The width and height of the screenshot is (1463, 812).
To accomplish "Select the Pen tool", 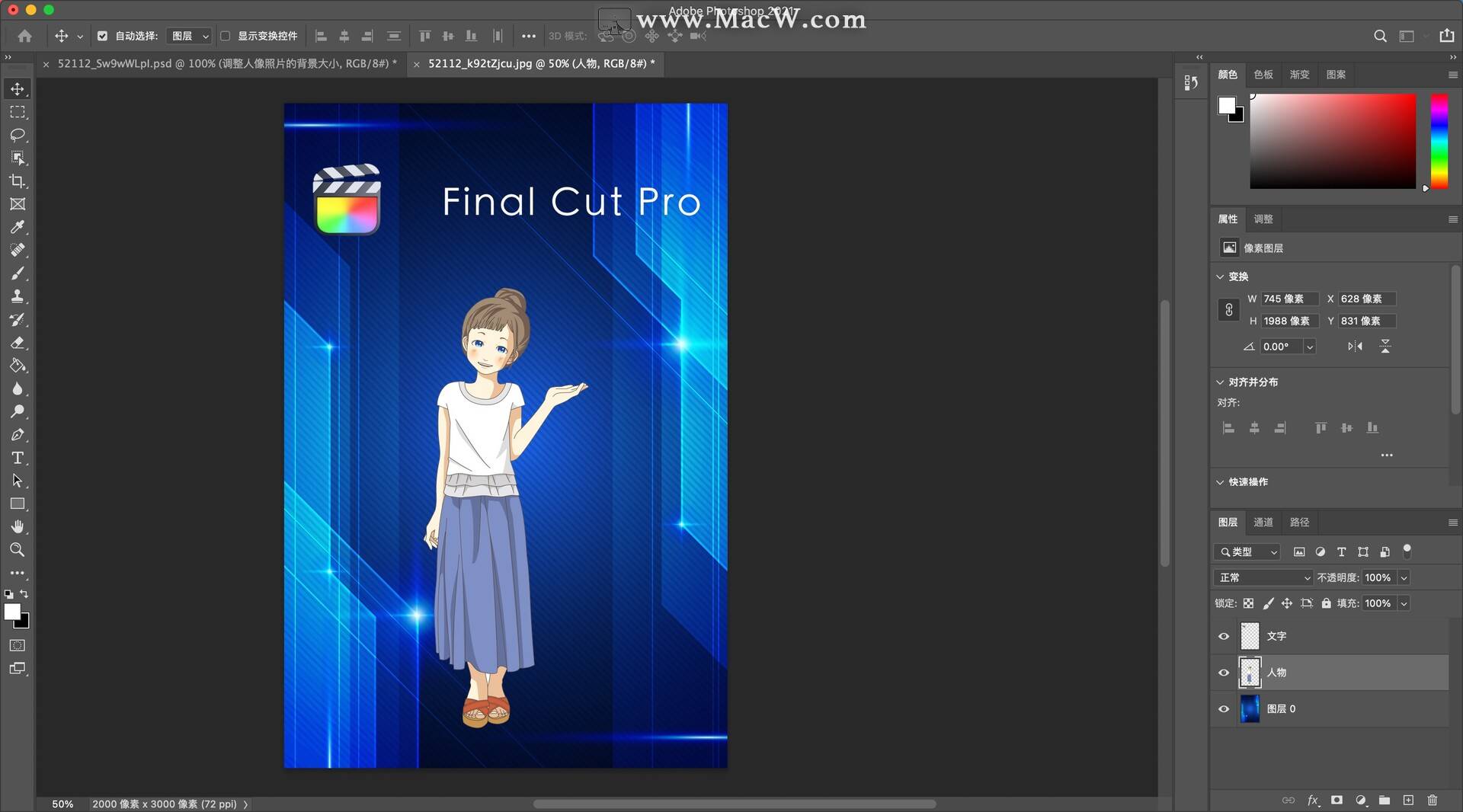I will point(18,435).
